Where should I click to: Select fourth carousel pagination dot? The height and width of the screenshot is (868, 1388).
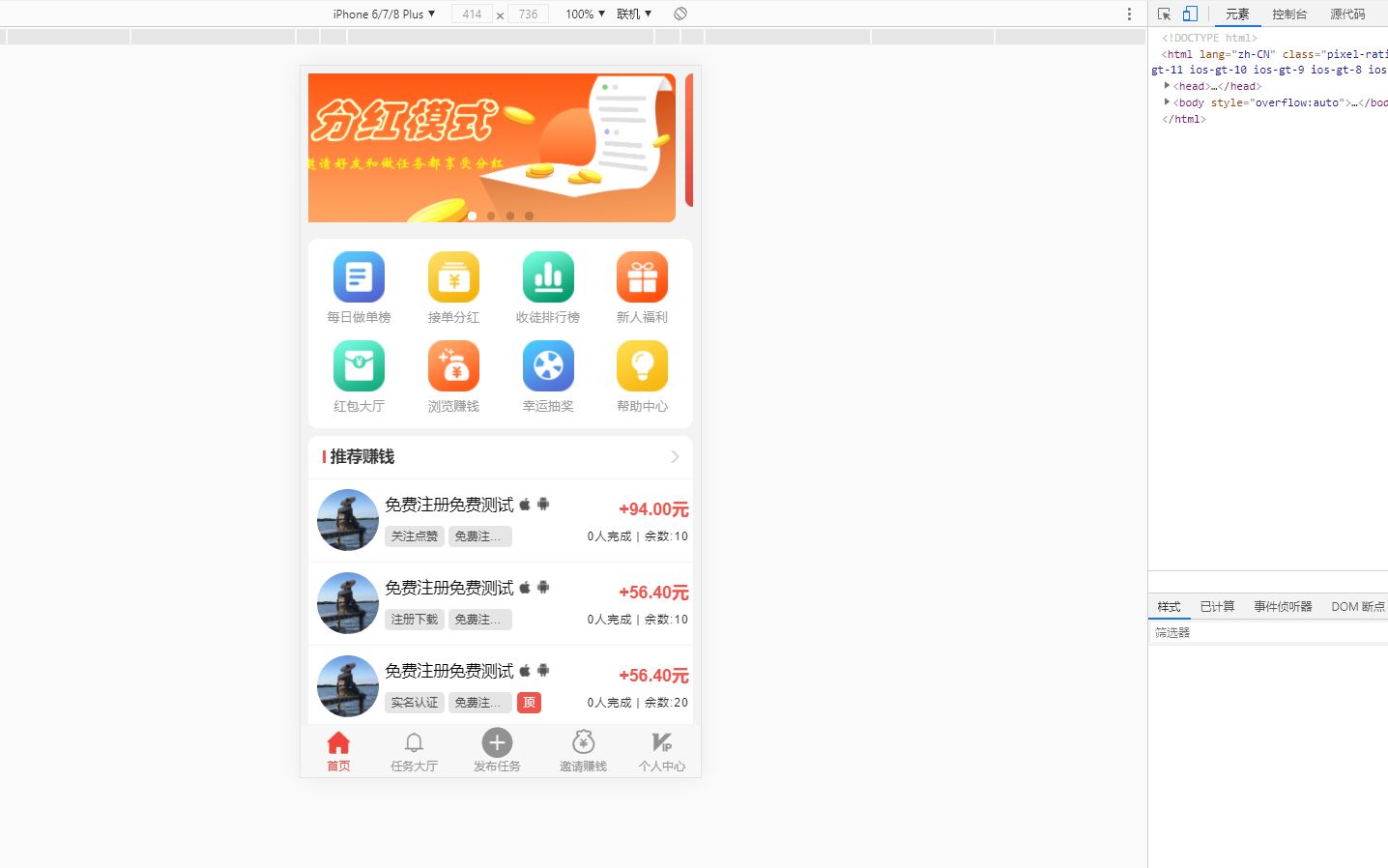coord(529,216)
